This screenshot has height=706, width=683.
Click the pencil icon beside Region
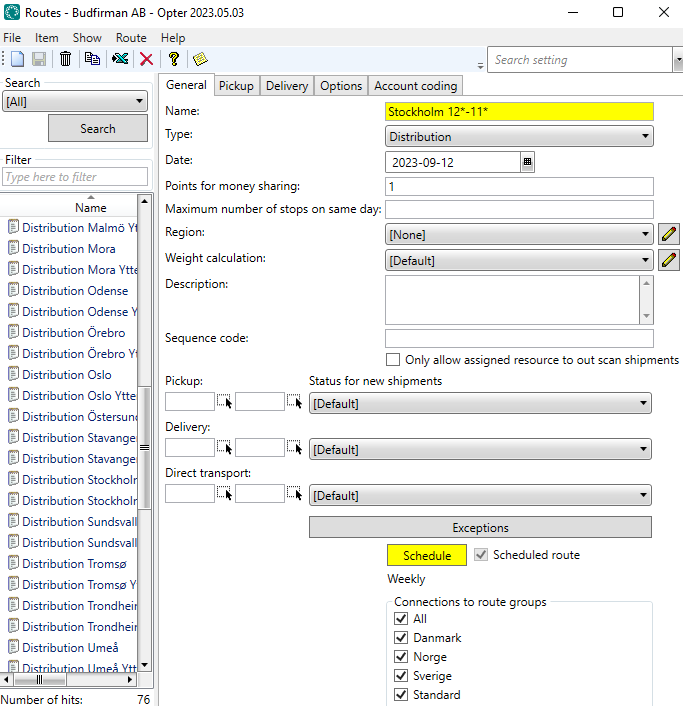[670, 235]
